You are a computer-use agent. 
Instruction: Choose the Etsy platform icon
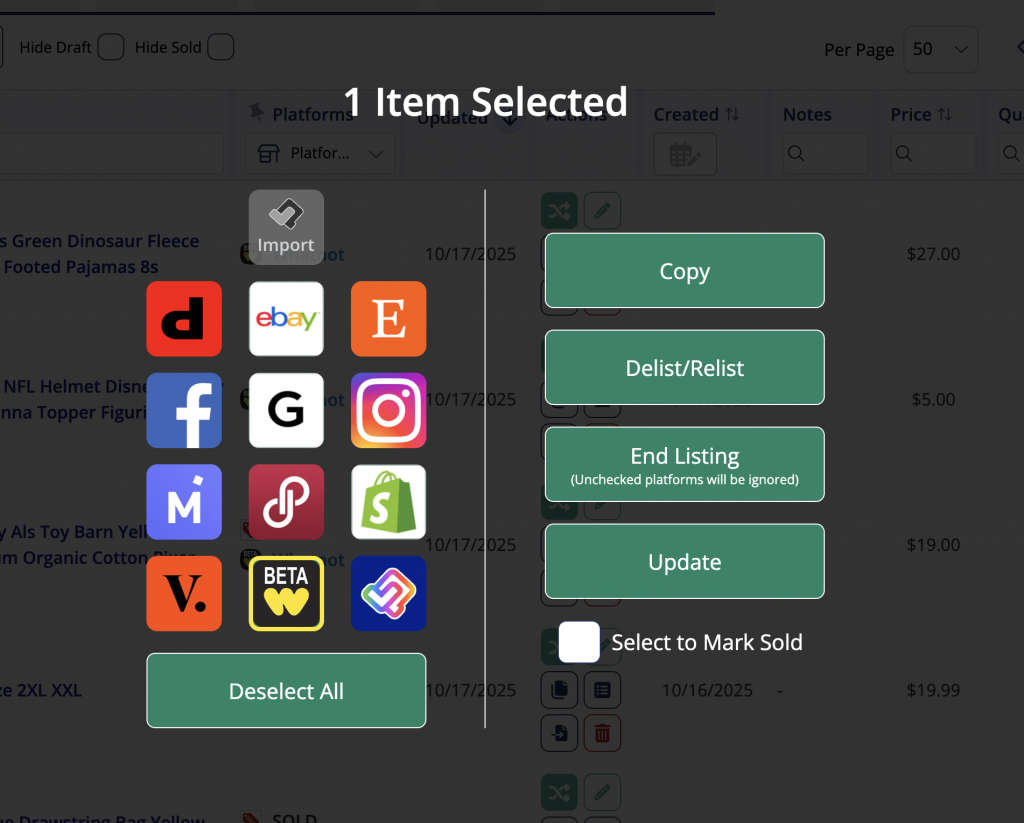pos(388,319)
